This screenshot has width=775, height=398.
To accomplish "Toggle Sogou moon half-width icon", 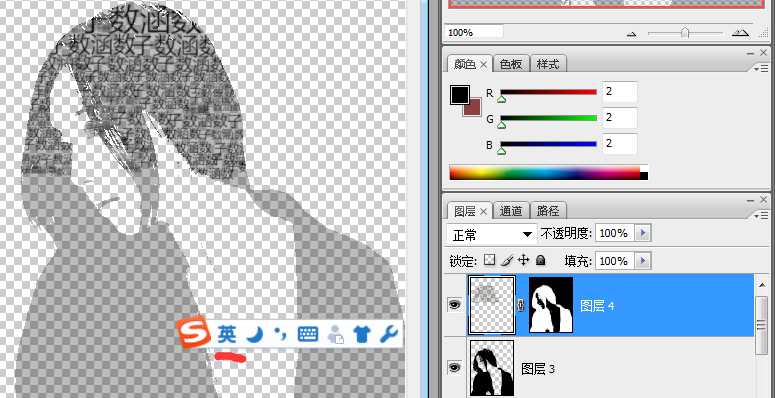I will [255, 335].
